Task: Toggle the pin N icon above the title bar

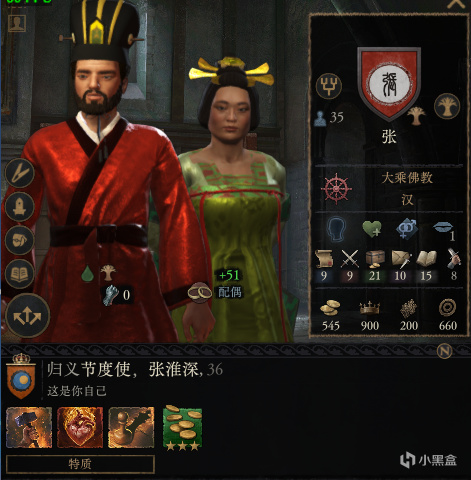Action: [445, 351]
